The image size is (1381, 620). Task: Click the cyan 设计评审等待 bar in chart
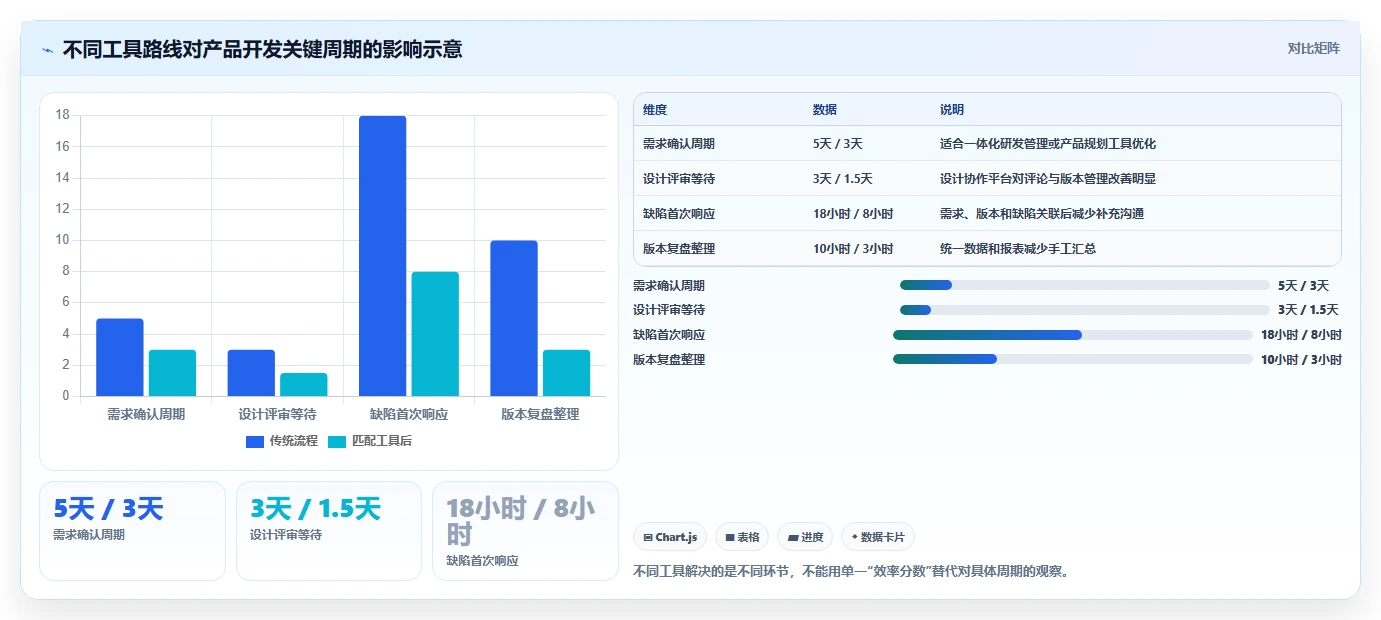[x=303, y=385]
